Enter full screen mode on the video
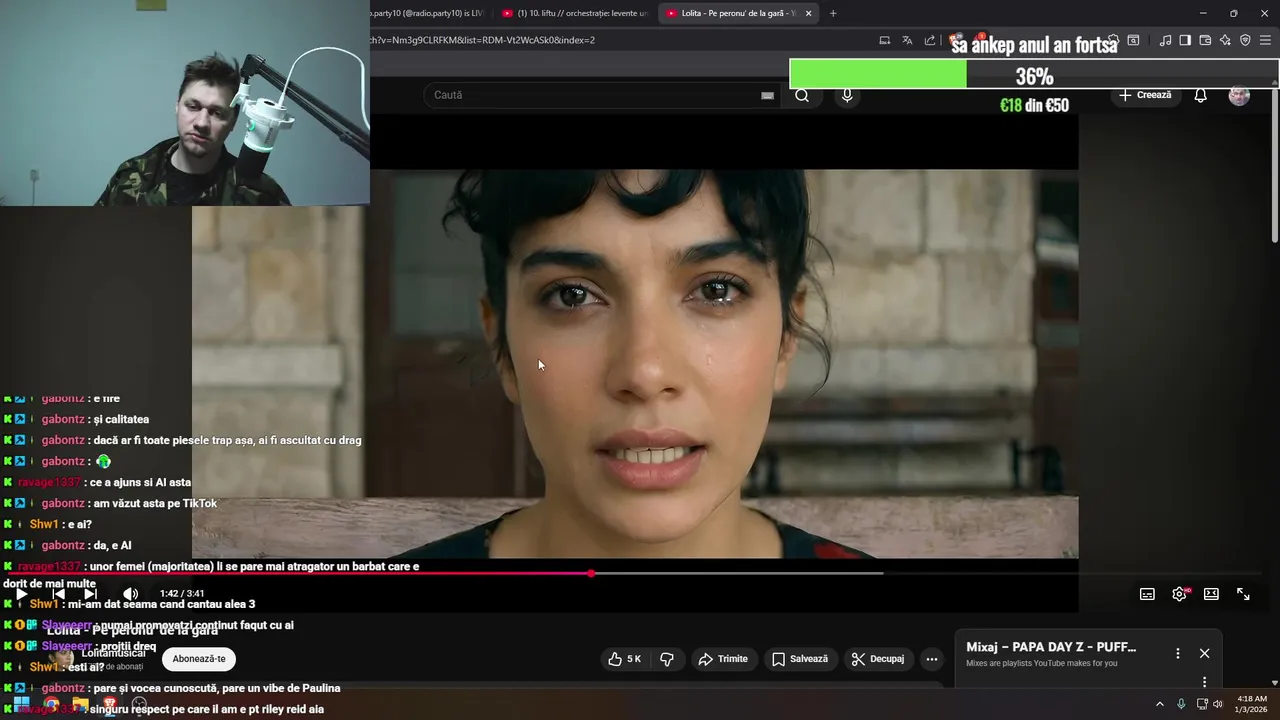The image size is (1280, 720). [x=1243, y=594]
